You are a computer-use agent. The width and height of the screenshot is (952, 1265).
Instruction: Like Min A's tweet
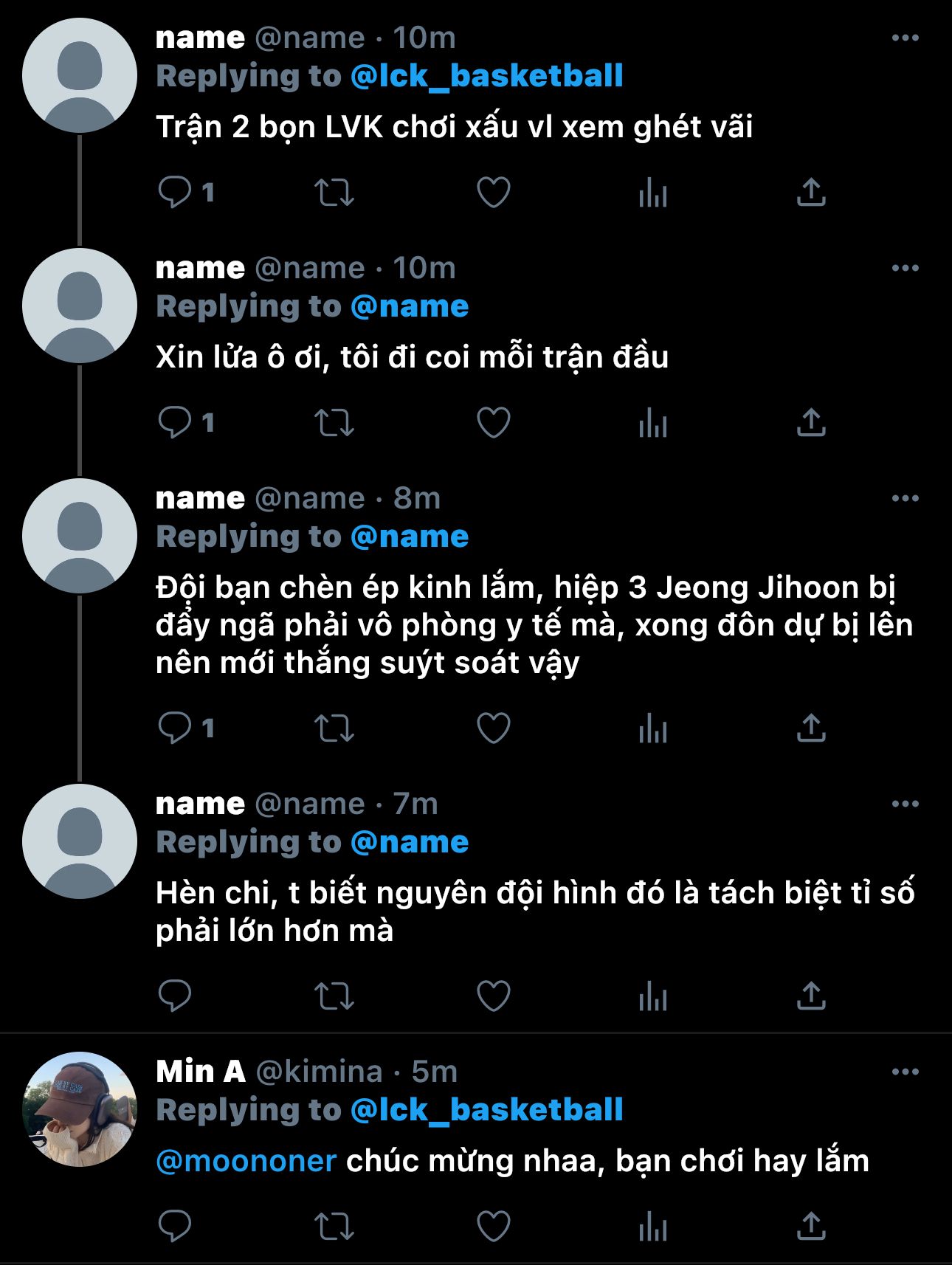(494, 1227)
